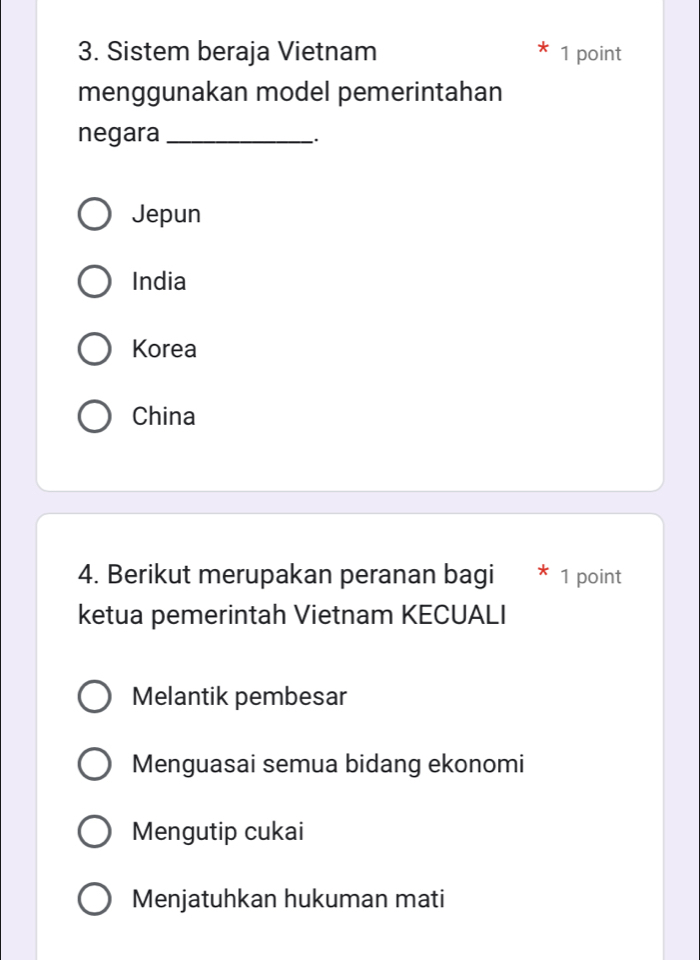This screenshot has height=960, width=700.
Task: Pick the Korea radio button
Action: [95, 350]
